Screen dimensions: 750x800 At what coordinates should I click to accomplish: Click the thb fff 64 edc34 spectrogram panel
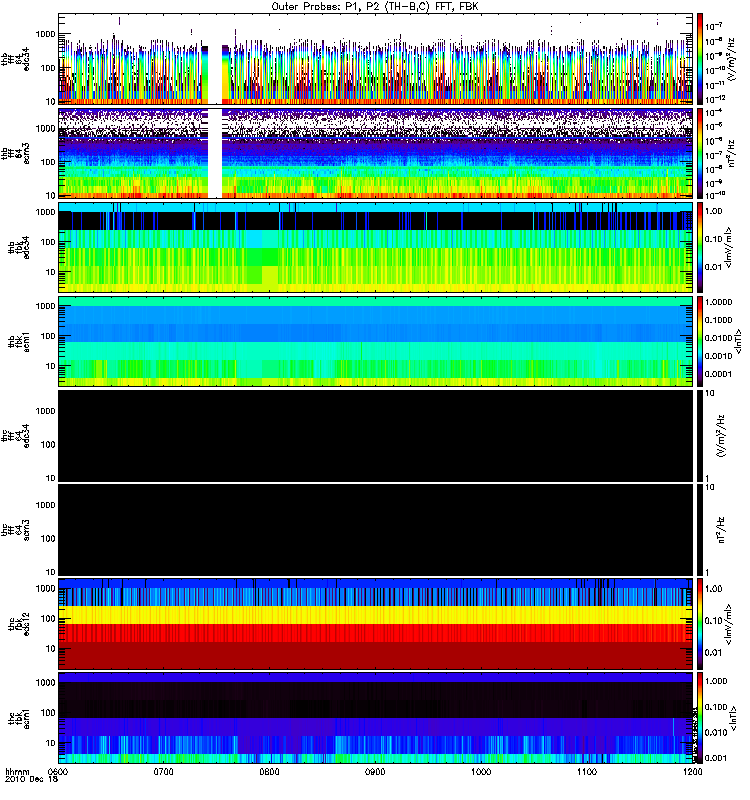click(376, 59)
